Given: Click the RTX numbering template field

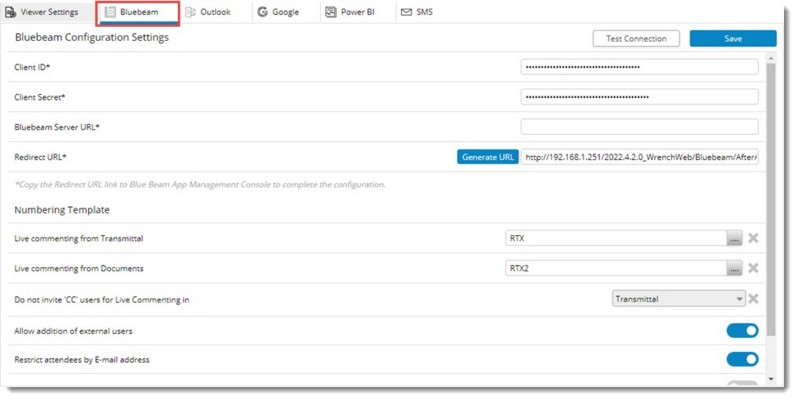Looking at the screenshot, I should (616, 238).
